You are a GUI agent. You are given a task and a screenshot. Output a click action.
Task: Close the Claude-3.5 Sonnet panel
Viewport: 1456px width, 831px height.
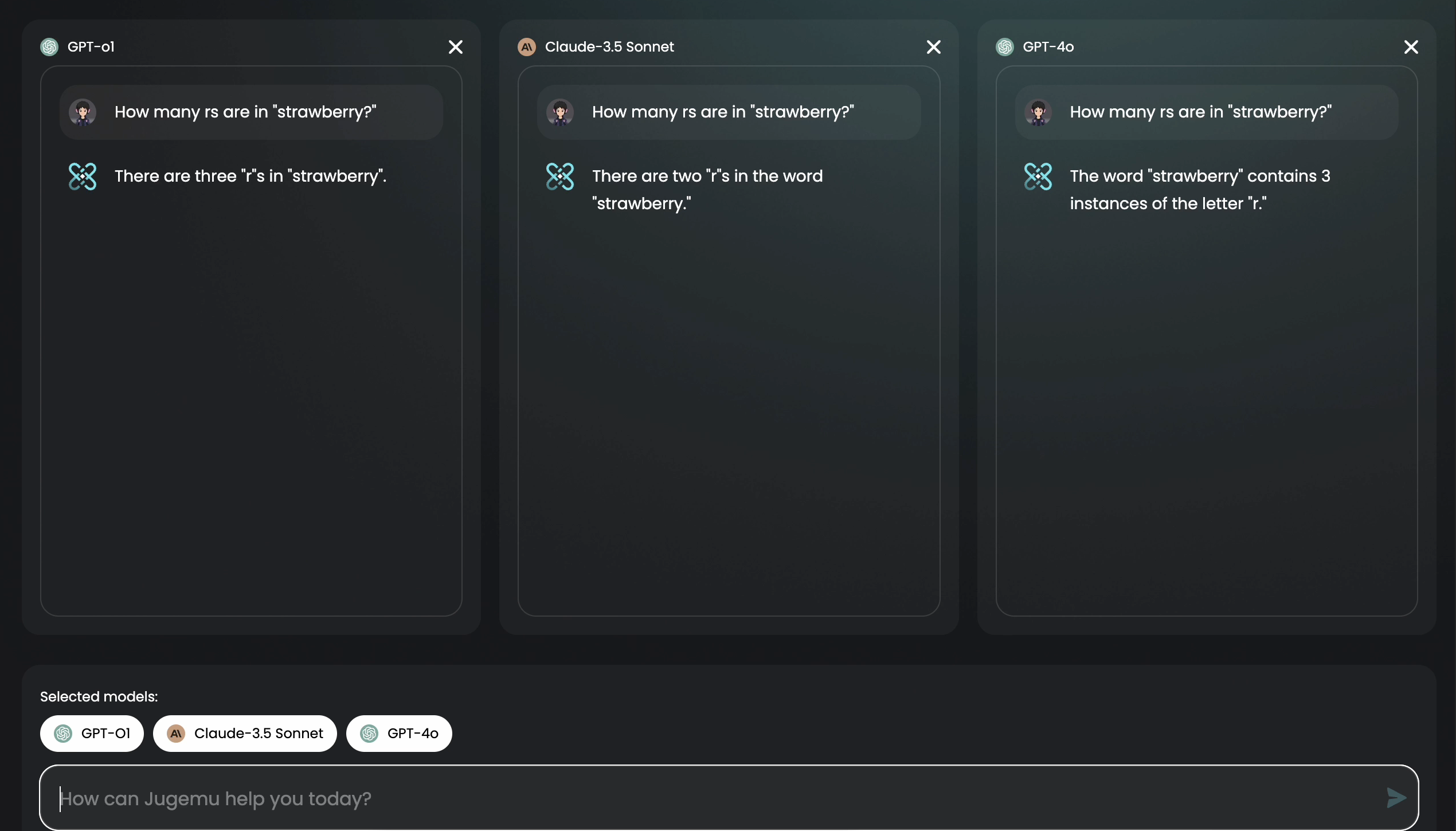pos(933,47)
